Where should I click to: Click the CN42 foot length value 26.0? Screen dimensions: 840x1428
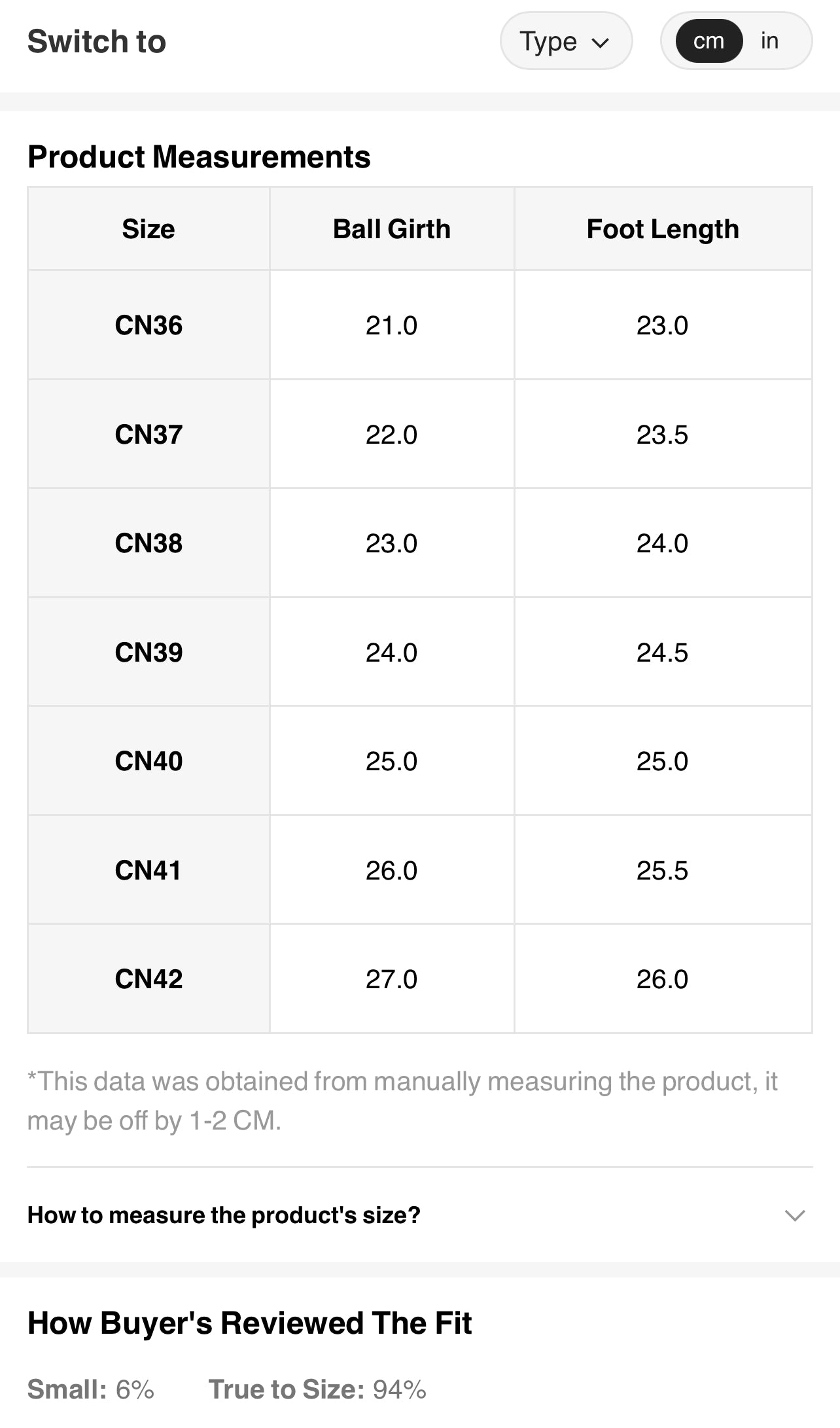662,979
